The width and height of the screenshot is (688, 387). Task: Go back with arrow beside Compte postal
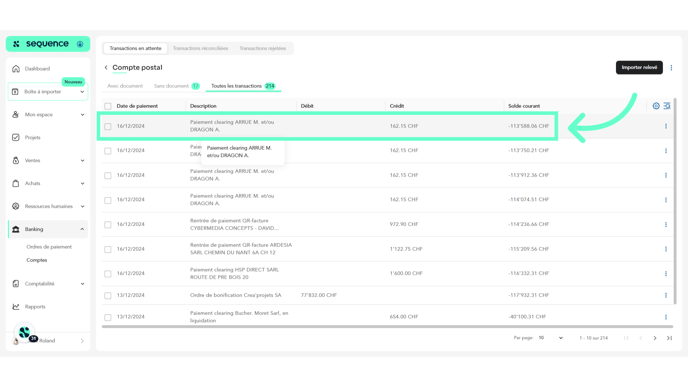tap(106, 68)
